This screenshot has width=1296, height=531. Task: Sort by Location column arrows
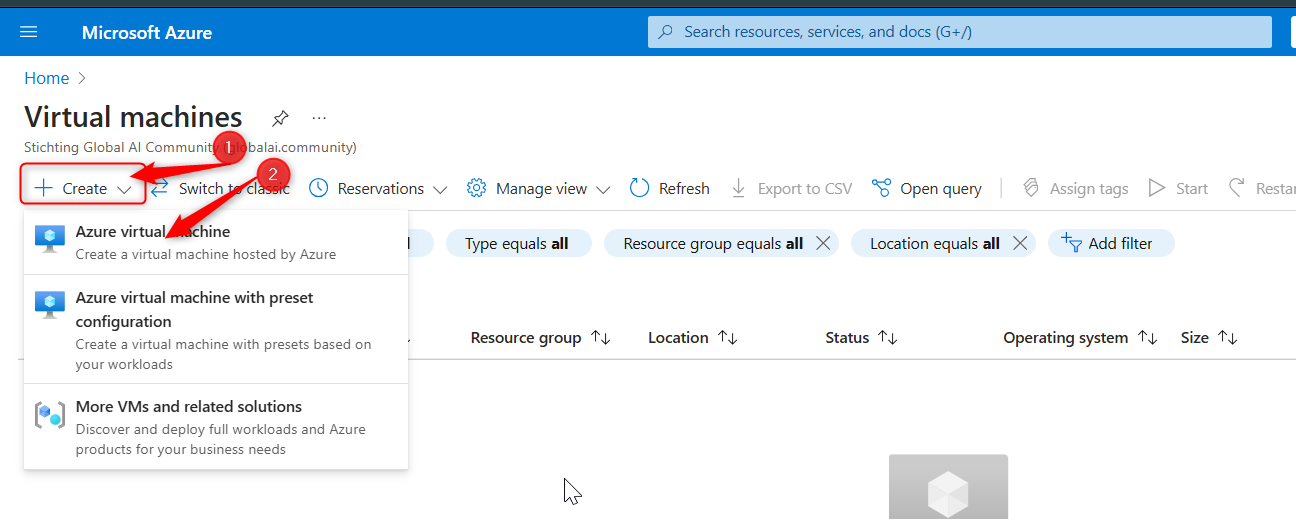727,338
